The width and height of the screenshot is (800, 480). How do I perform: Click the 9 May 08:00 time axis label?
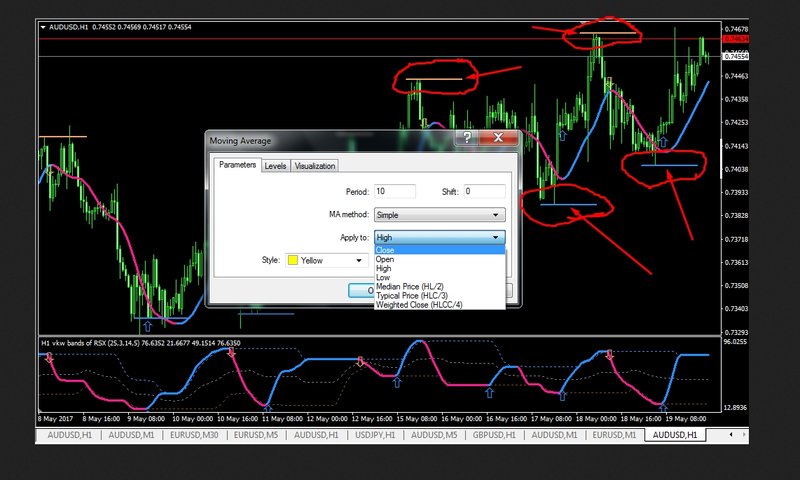click(146, 419)
